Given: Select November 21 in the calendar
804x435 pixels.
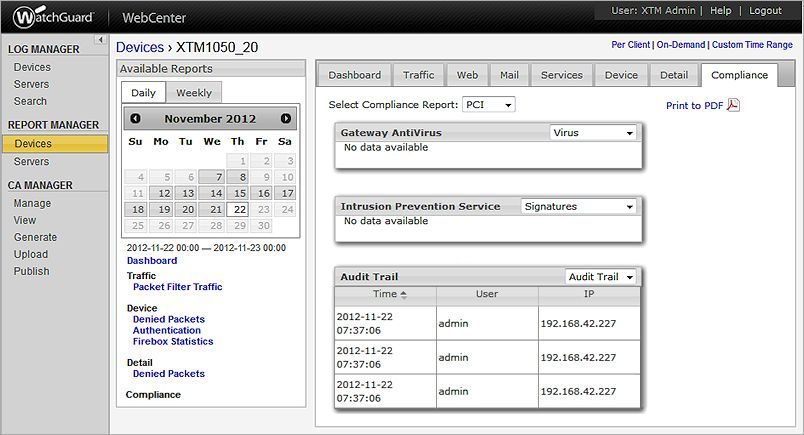Looking at the screenshot, I should (x=212, y=209).
